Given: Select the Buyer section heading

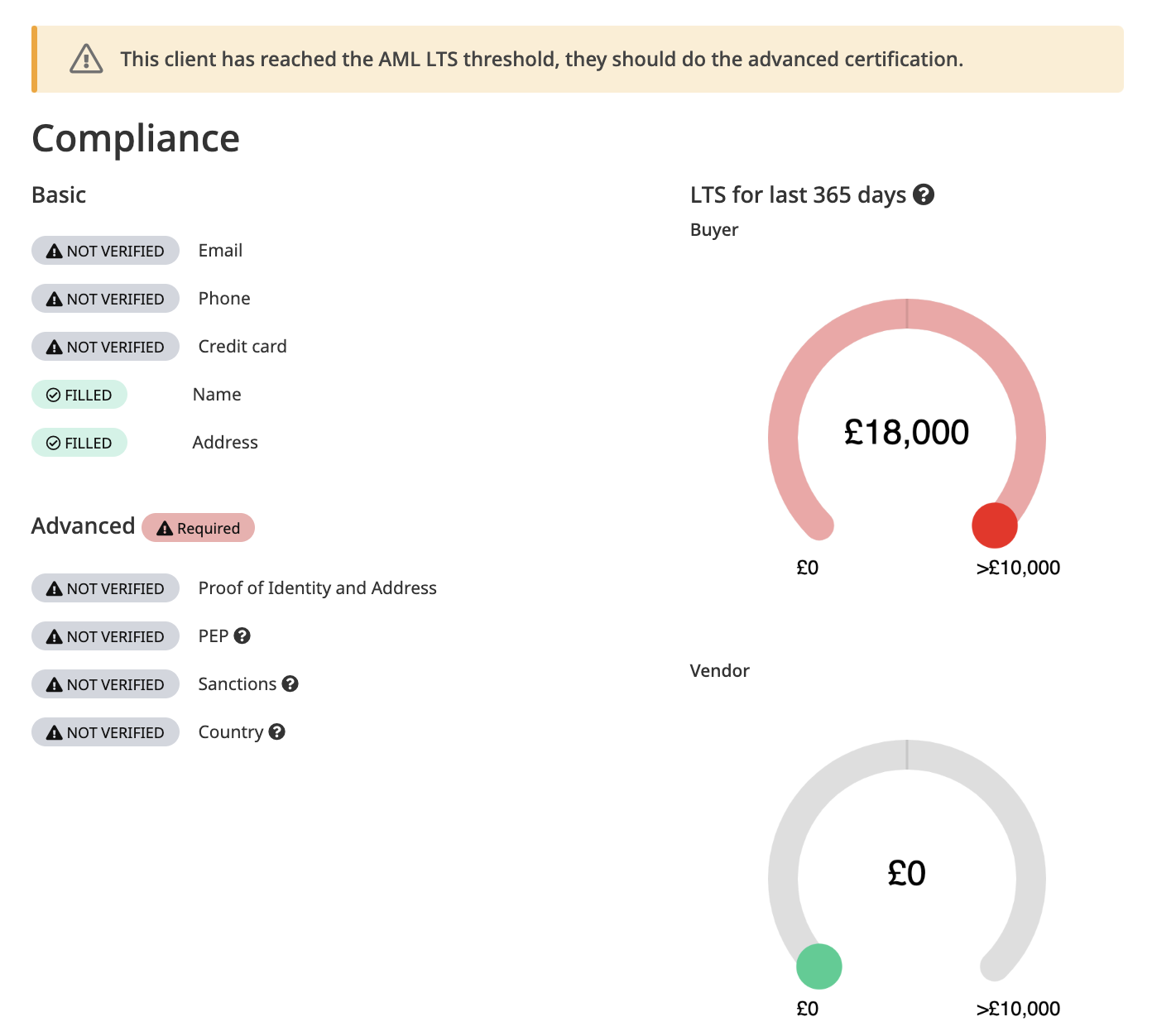Looking at the screenshot, I should point(713,229).
